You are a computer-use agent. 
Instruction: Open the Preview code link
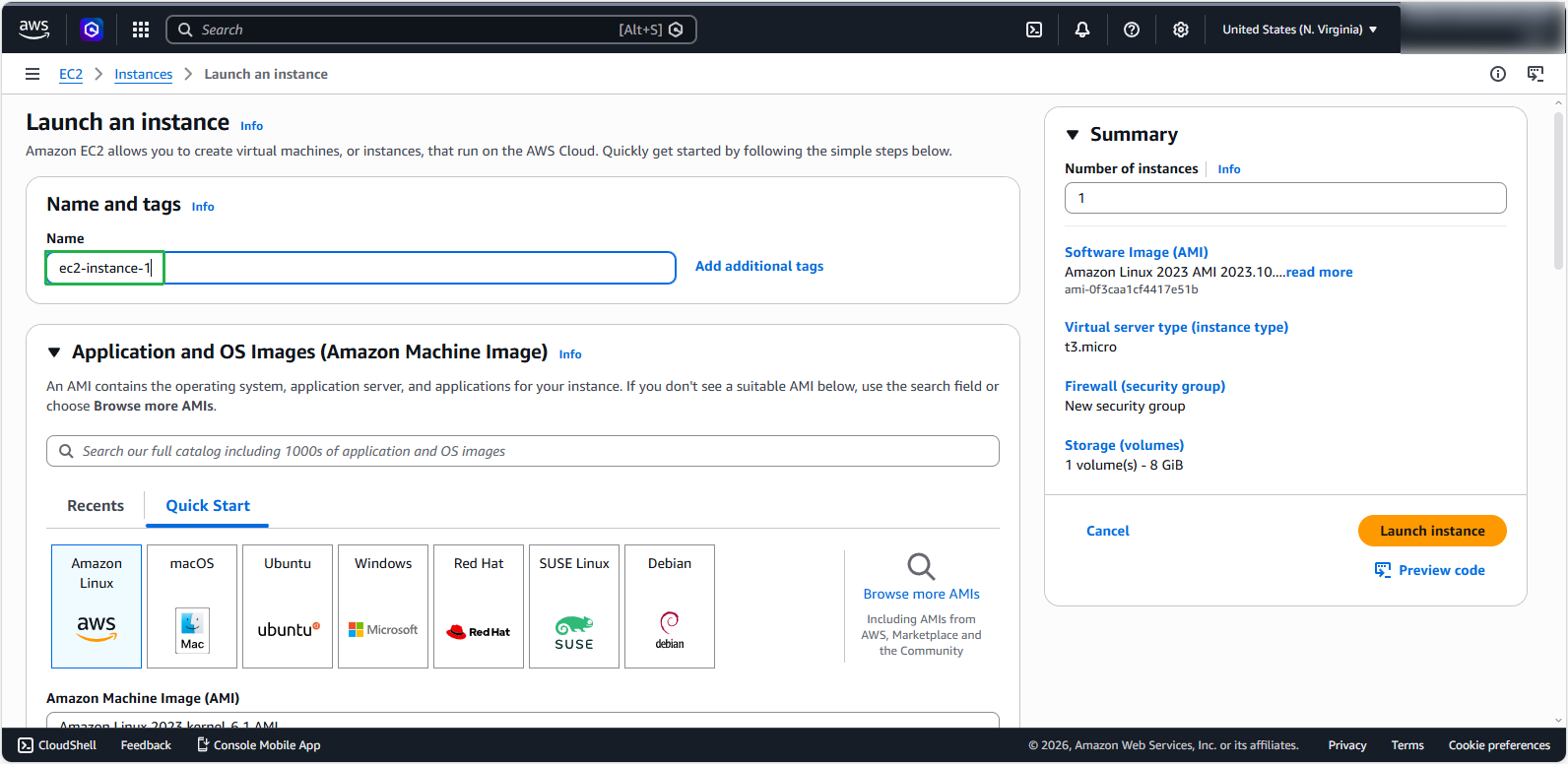click(x=1442, y=570)
